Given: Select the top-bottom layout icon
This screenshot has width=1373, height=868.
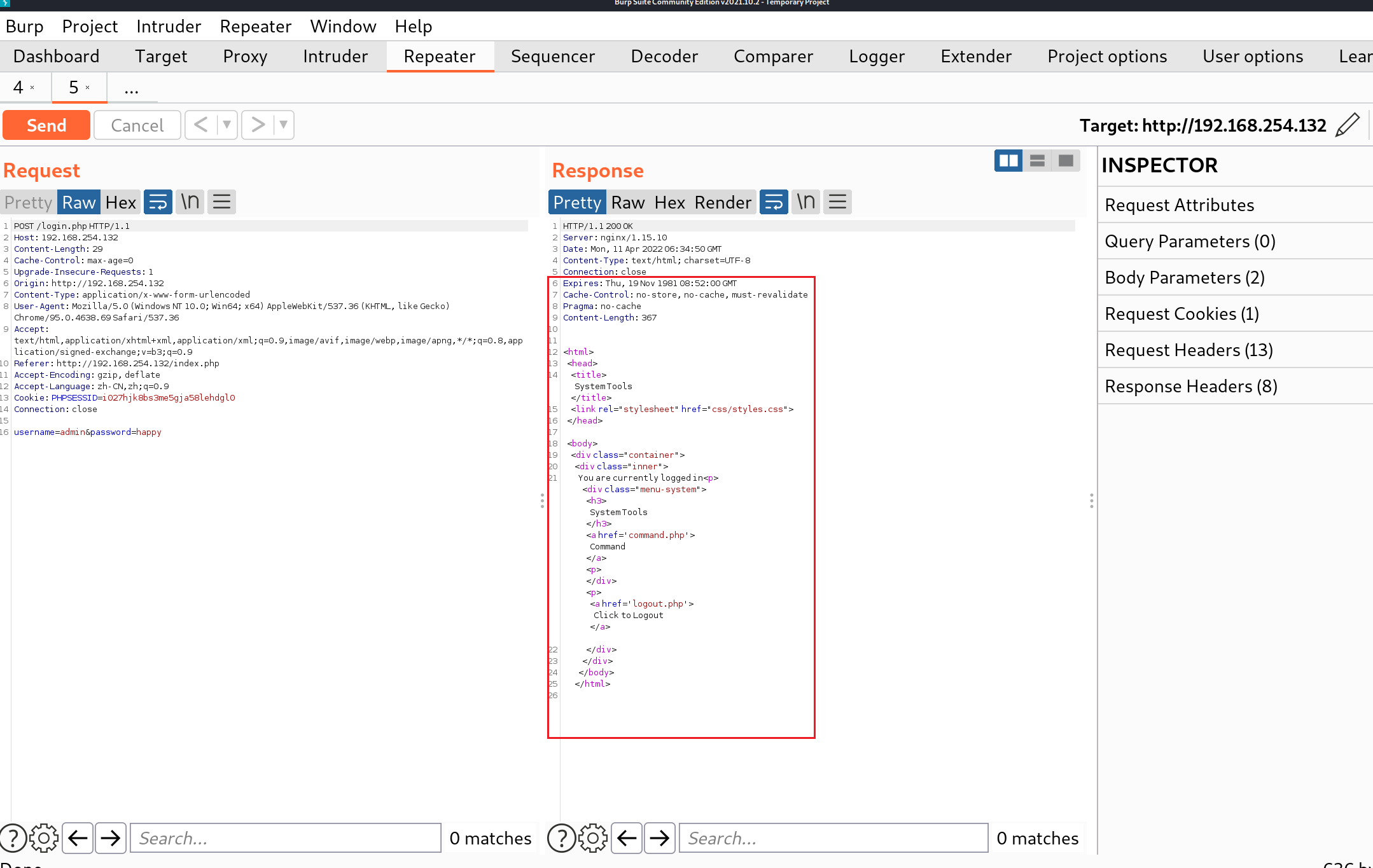Looking at the screenshot, I should 1037,161.
